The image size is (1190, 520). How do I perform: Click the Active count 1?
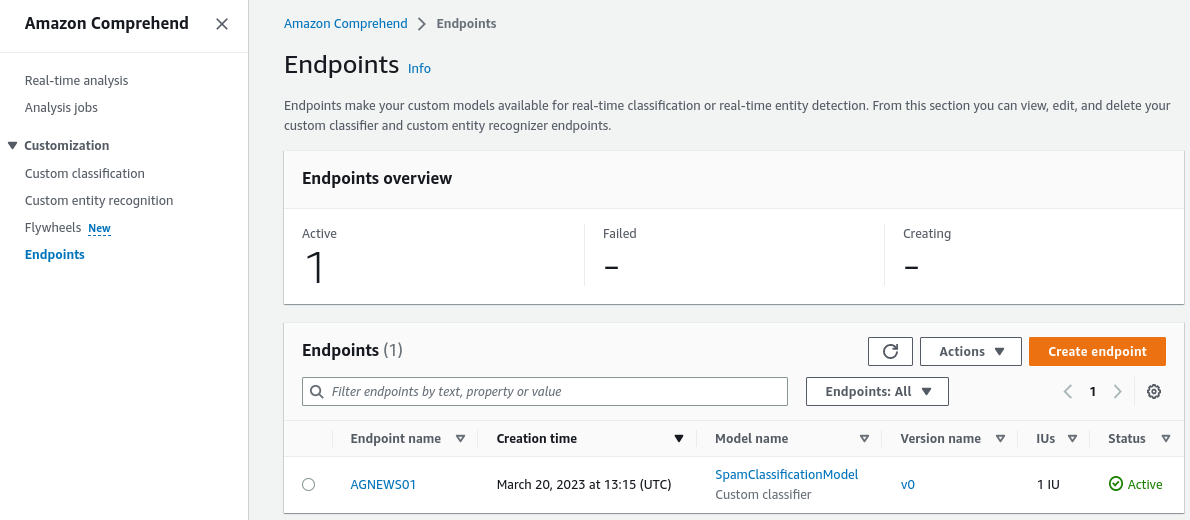click(x=314, y=267)
